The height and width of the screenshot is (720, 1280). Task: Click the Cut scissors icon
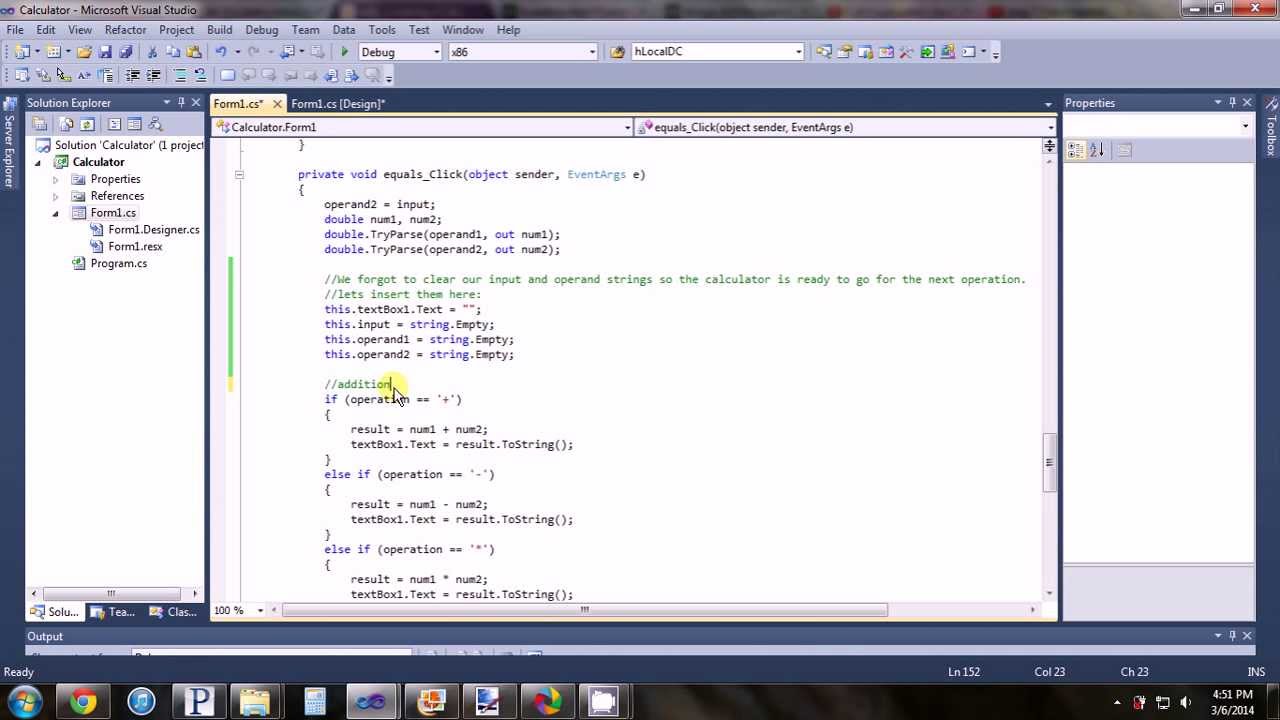[153, 52]
